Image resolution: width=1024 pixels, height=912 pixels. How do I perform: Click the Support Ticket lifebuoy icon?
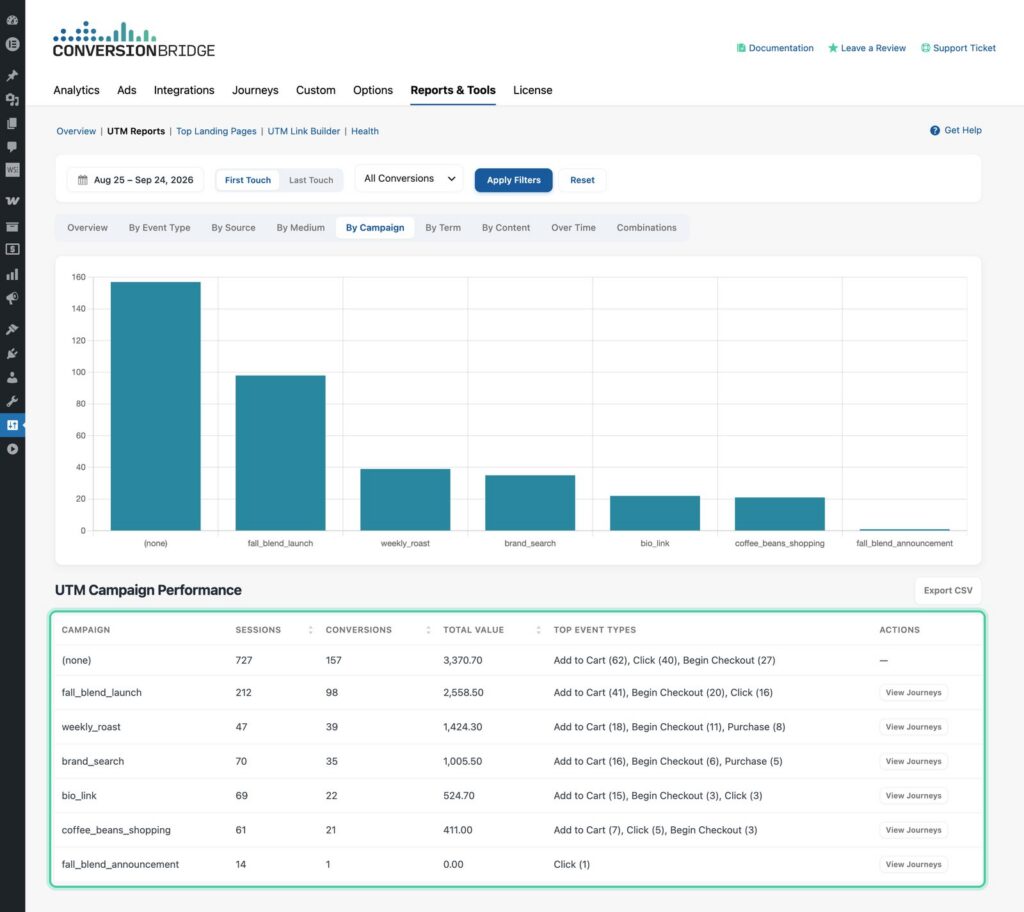pos(925,48)
